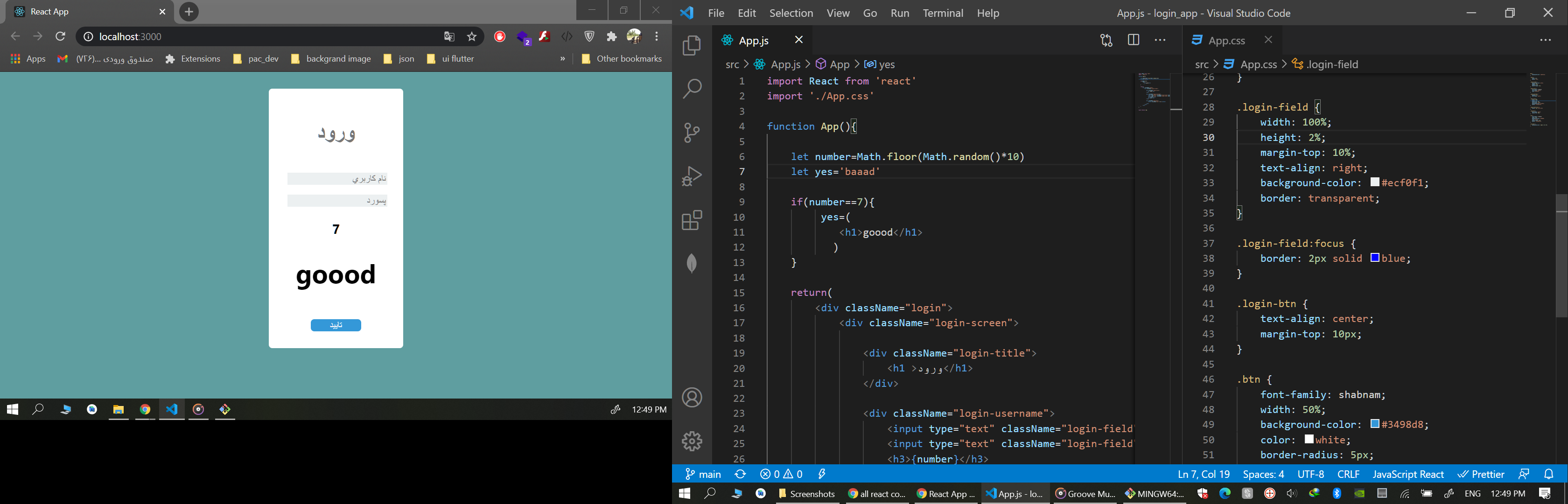Open the Terminal menu
This screenshot has width=1568, height=504.
tap(942, 13)
